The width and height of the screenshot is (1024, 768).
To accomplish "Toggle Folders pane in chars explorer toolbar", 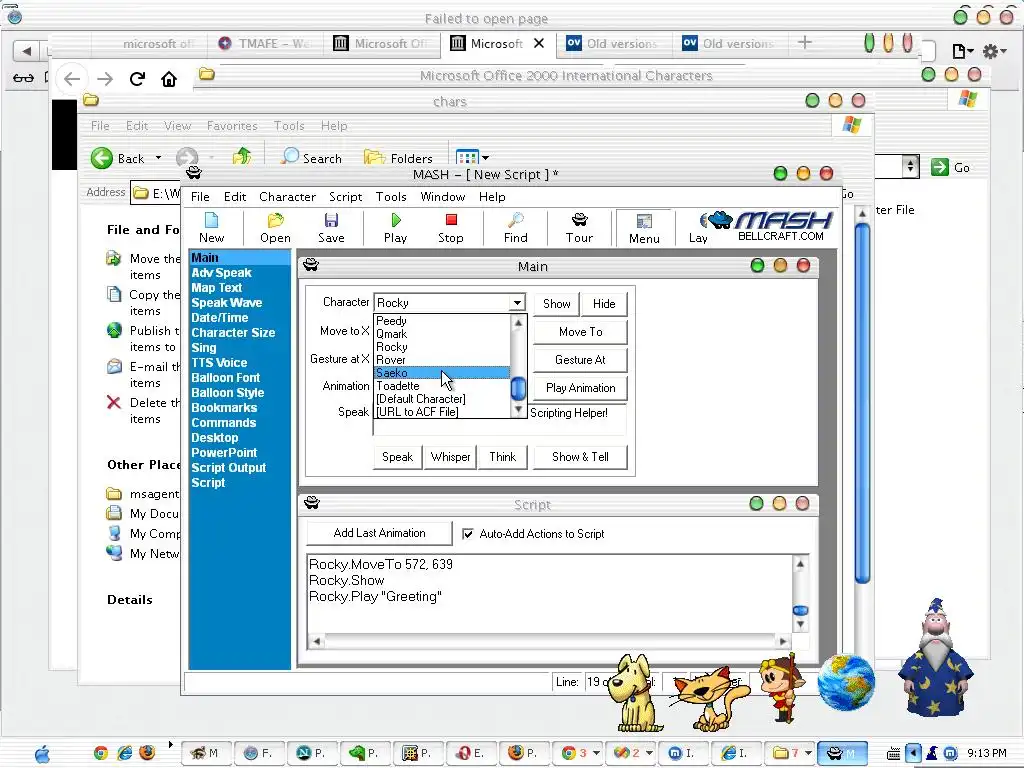I will click(398, 157).
